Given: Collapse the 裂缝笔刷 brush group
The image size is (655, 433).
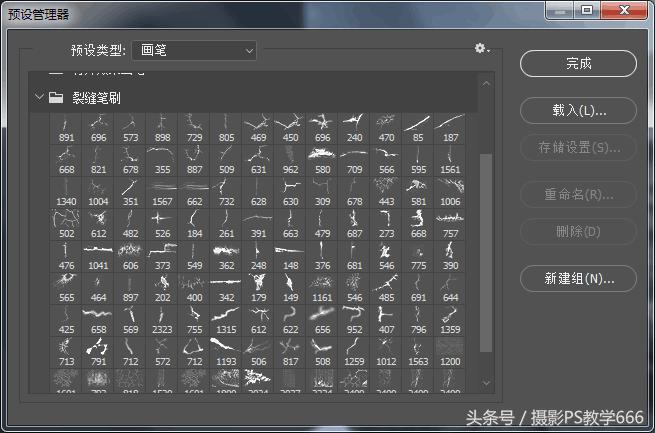Looking at the screenshot, I should (x=39, y=97).
